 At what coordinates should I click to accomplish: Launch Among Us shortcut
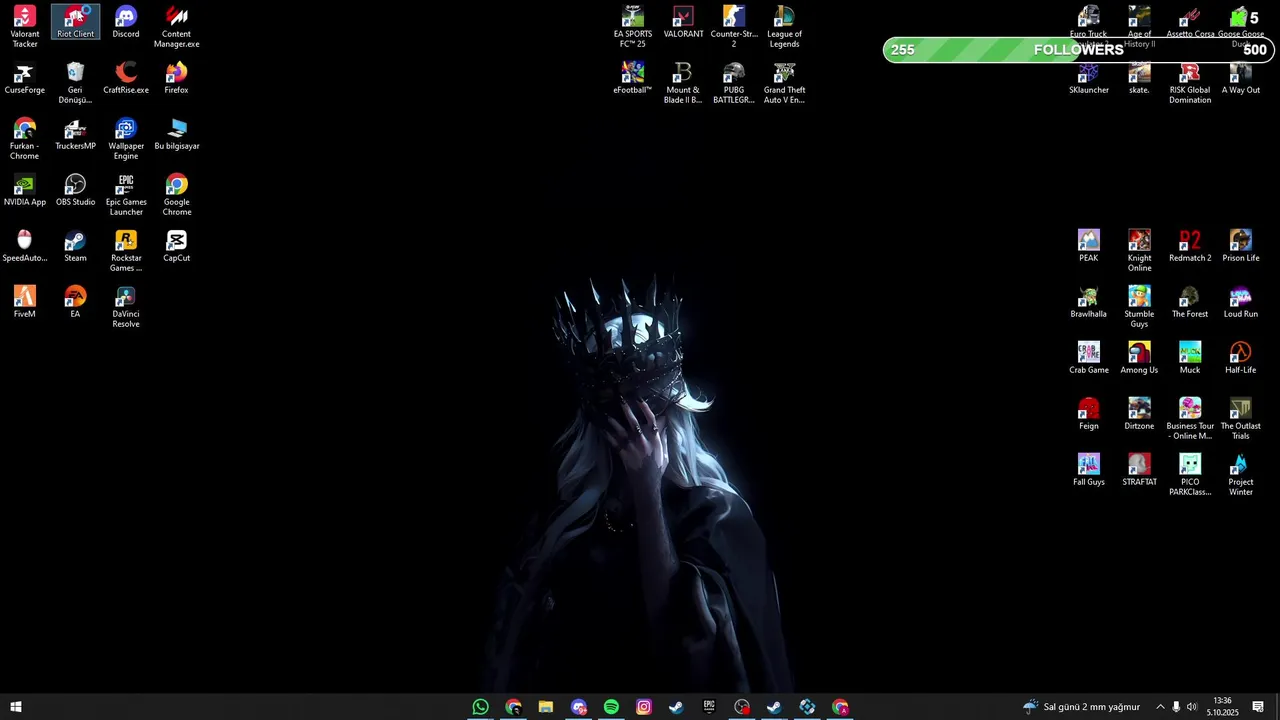click(1139, 358)
